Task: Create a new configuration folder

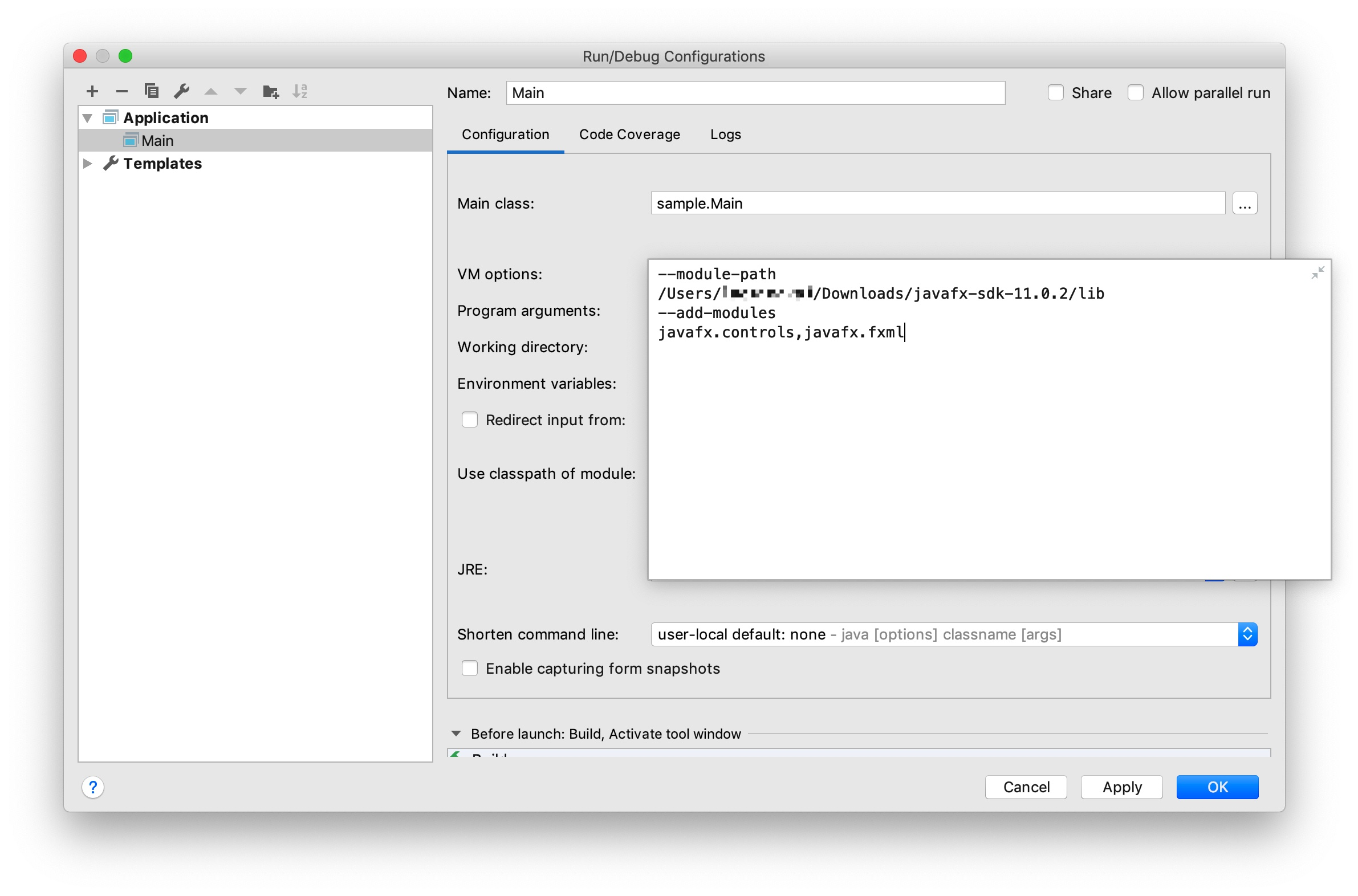Action: 271,91
